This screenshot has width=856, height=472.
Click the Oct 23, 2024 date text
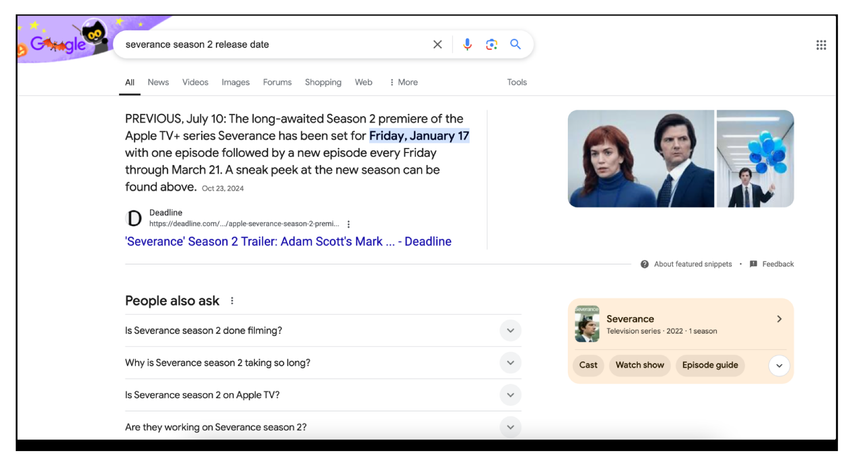pyautogui.click(x=223, y=188)
